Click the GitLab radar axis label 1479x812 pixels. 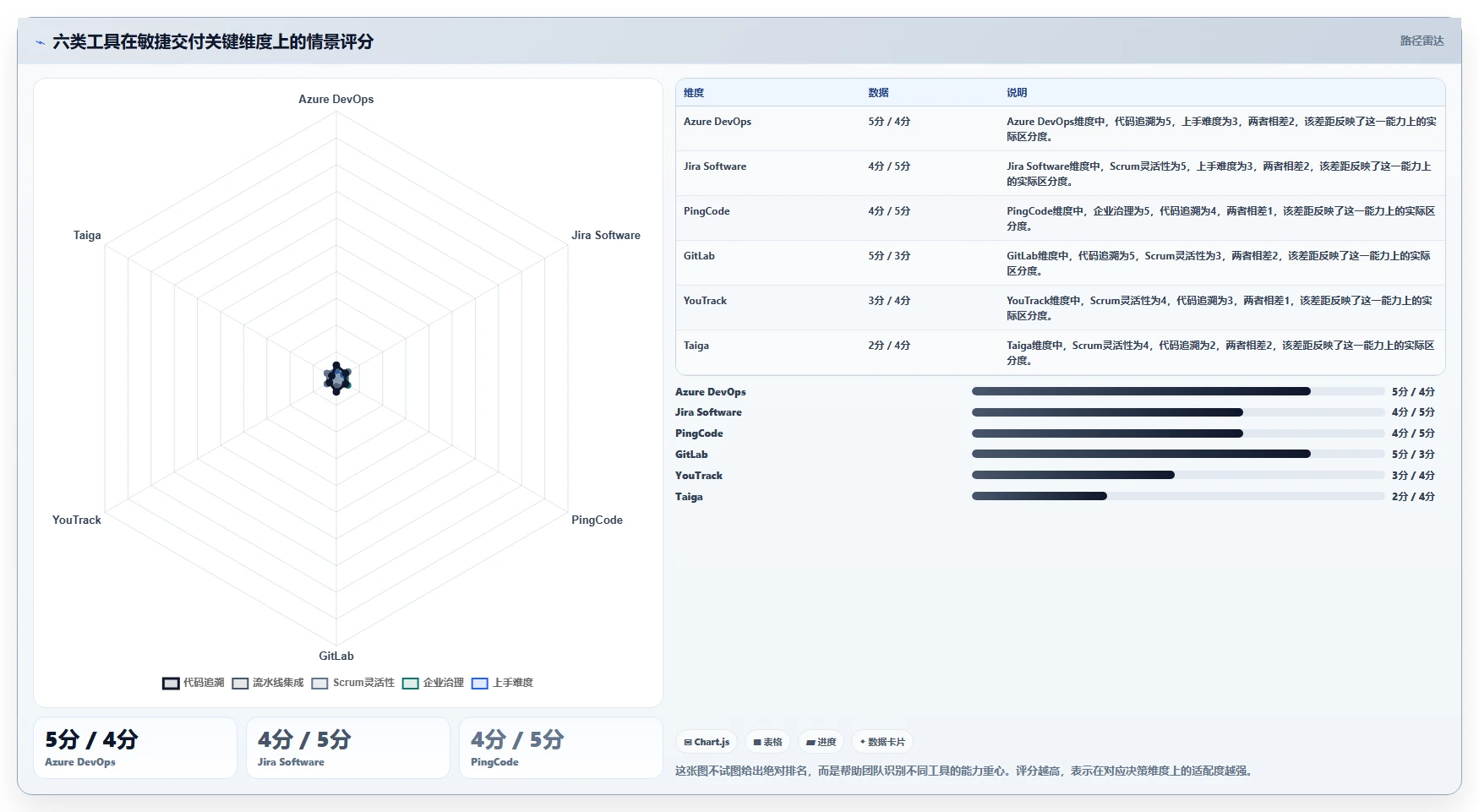click(x=336, y=656)
